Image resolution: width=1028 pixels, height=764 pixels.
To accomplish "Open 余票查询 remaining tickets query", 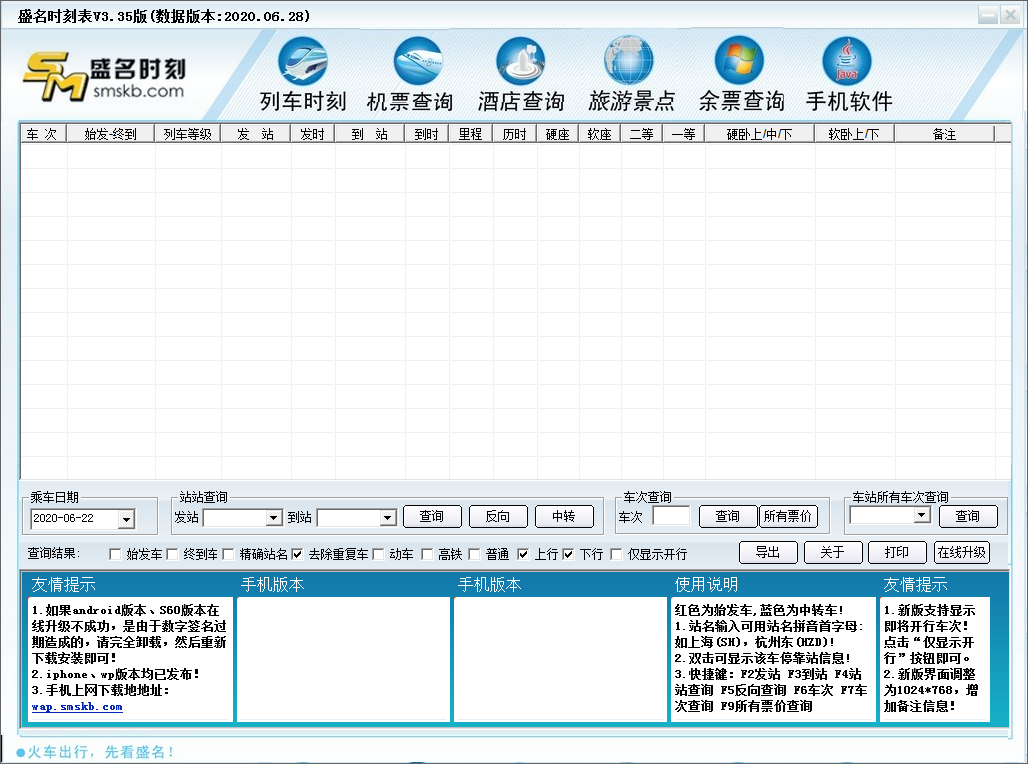I will 738,70.
